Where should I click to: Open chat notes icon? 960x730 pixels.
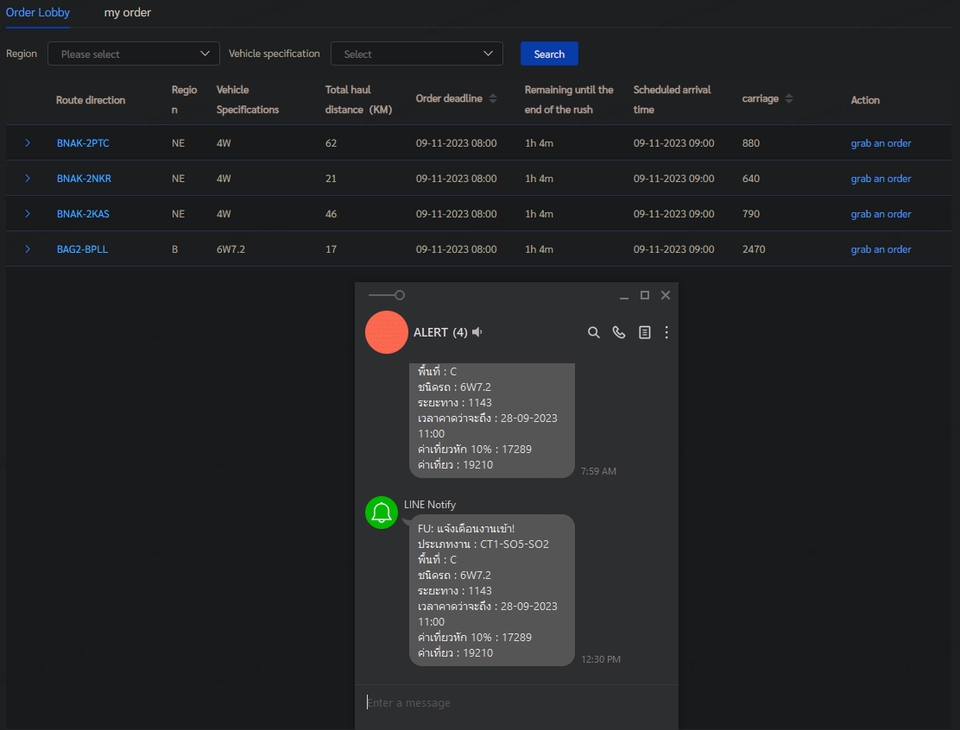644,332
